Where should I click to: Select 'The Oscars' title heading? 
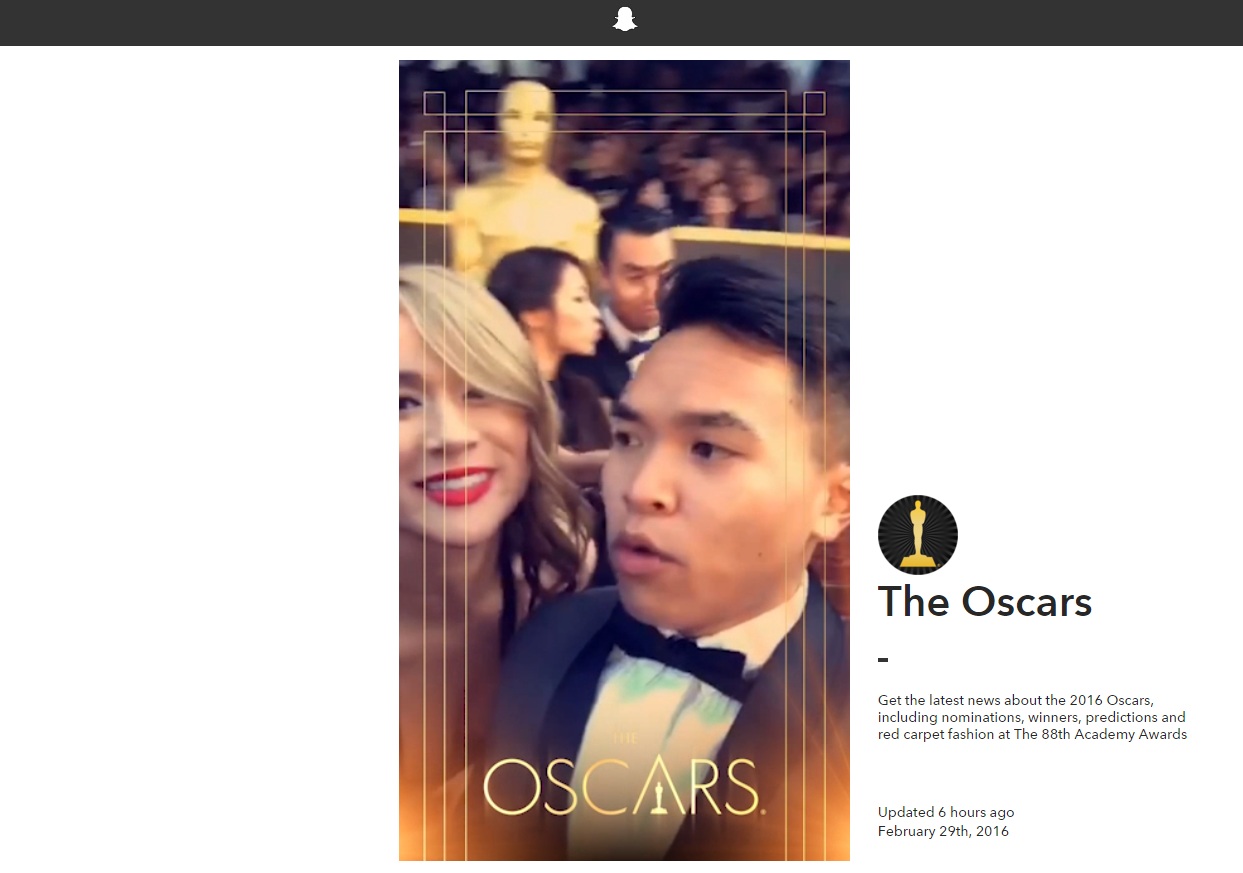click(x=985, y=602)
